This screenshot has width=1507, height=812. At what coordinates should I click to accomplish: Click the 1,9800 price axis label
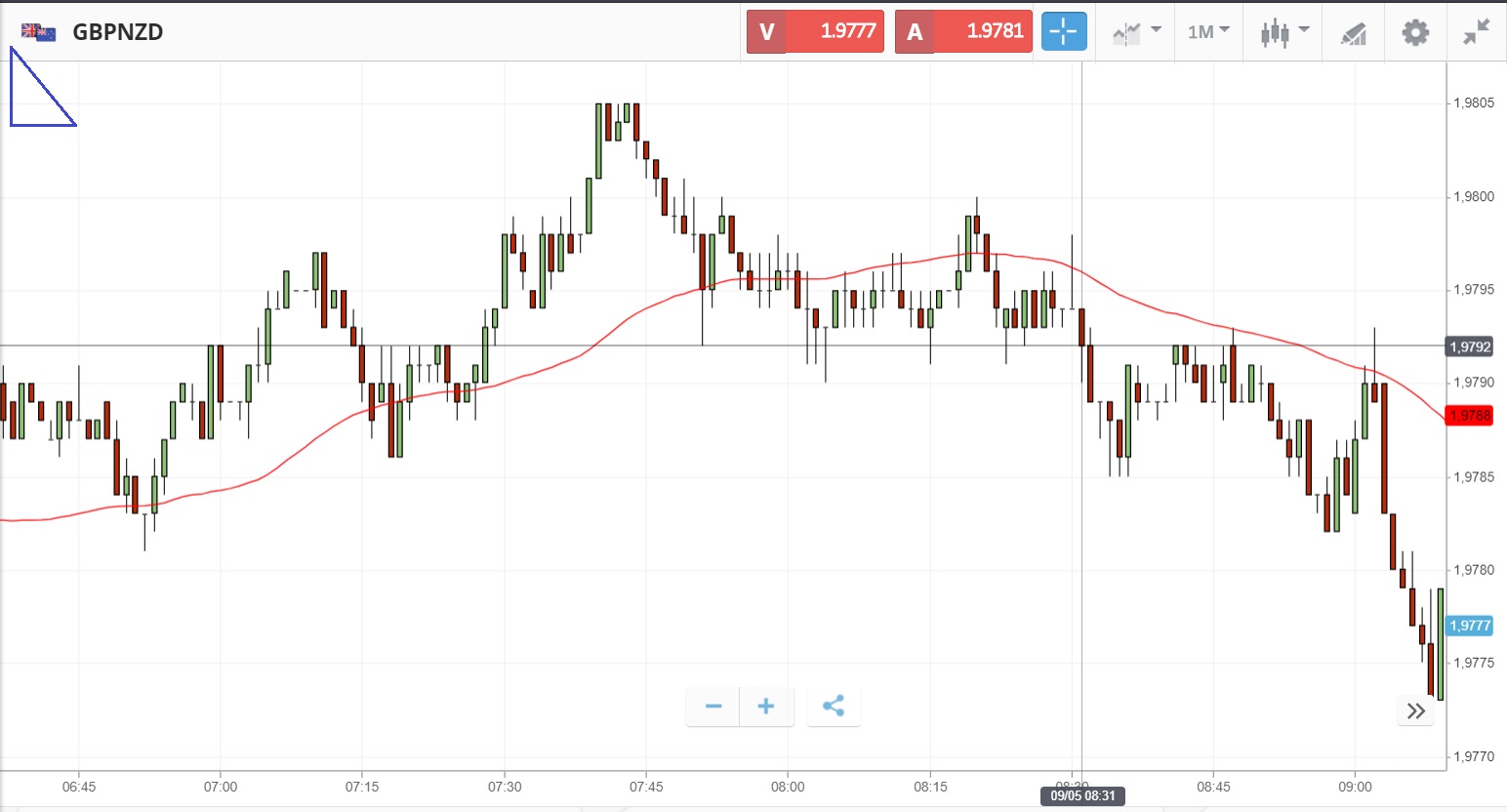(x=1474, y=197)
